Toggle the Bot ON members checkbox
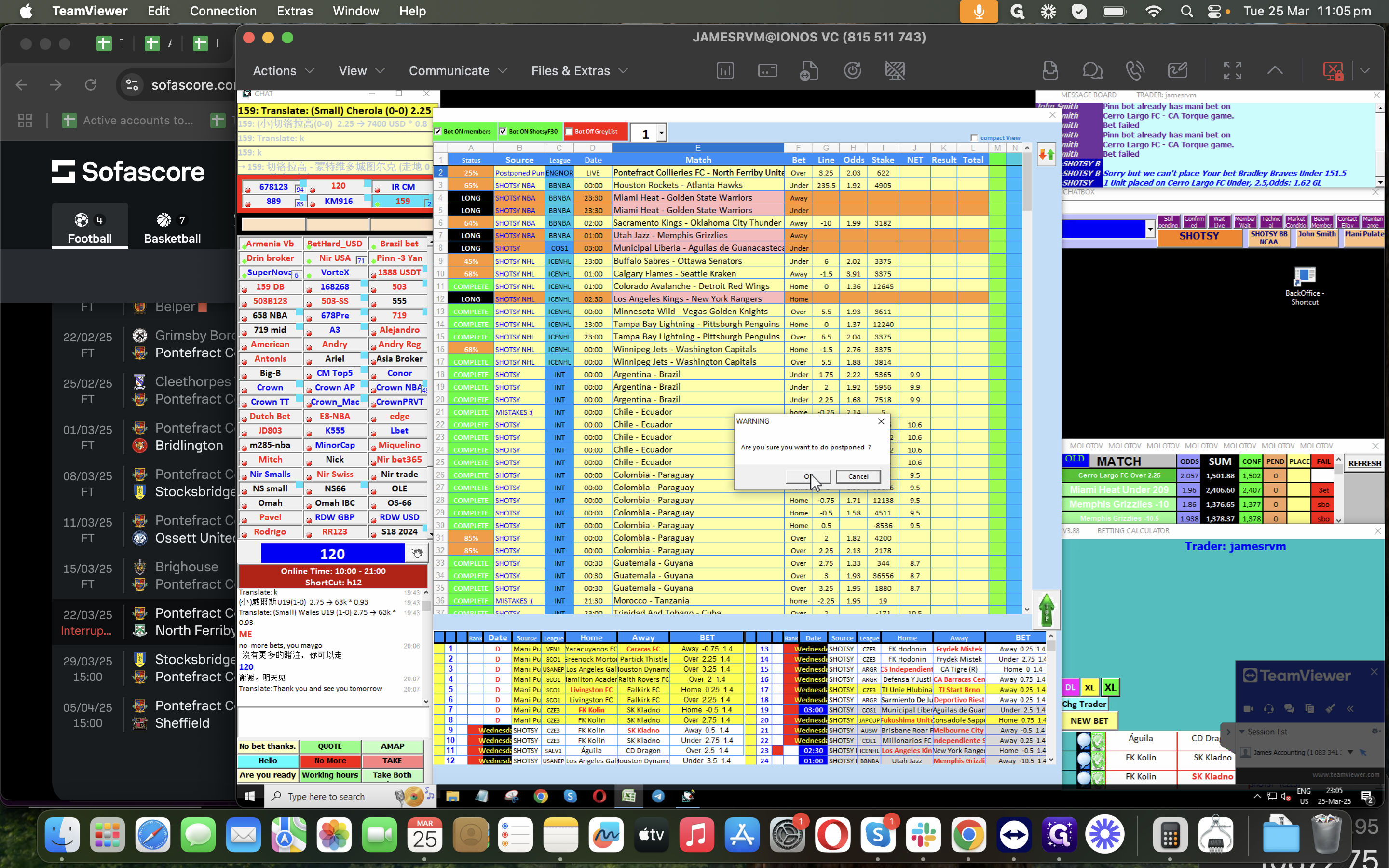Screen dimensions: 1389x868 click(x=438, y=132)
